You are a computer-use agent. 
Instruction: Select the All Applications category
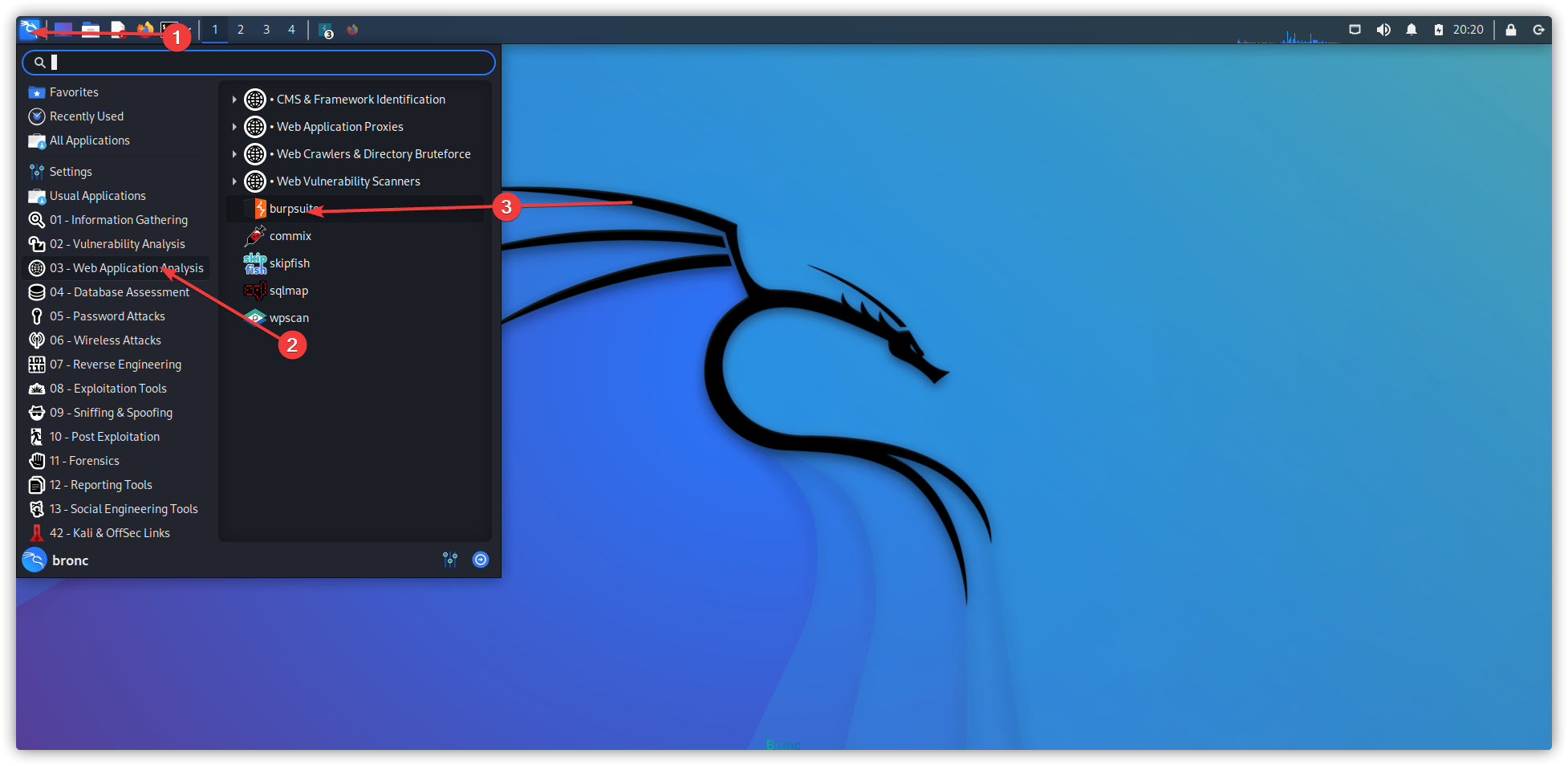[116, 141]
